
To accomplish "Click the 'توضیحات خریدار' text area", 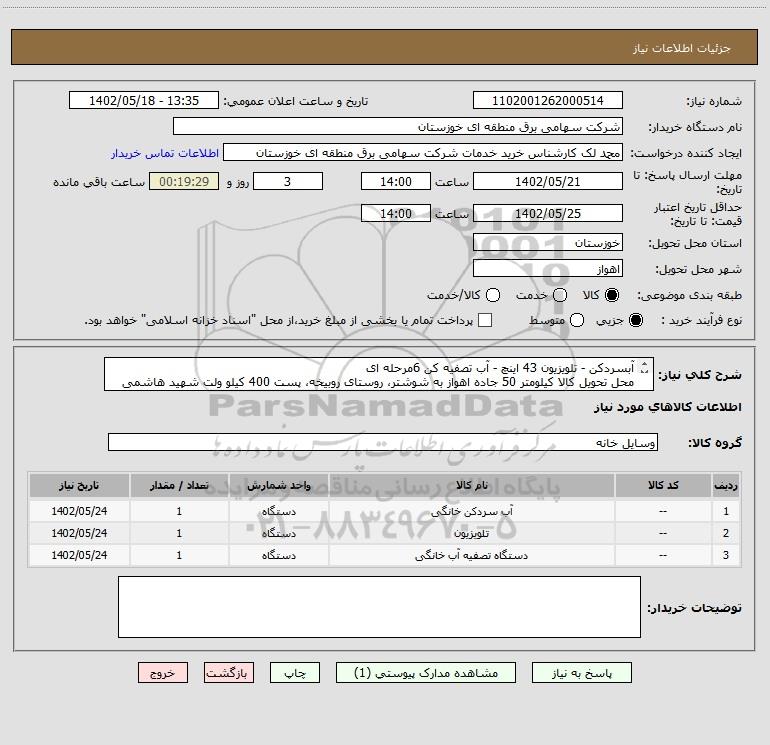I will point(379,606).
